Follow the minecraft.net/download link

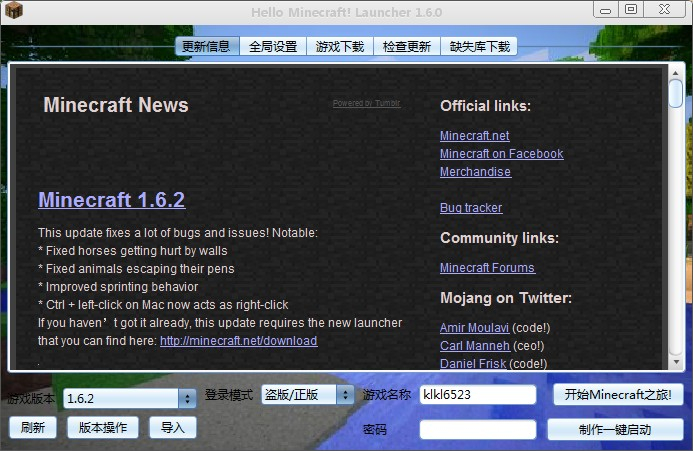pos(239,340)
